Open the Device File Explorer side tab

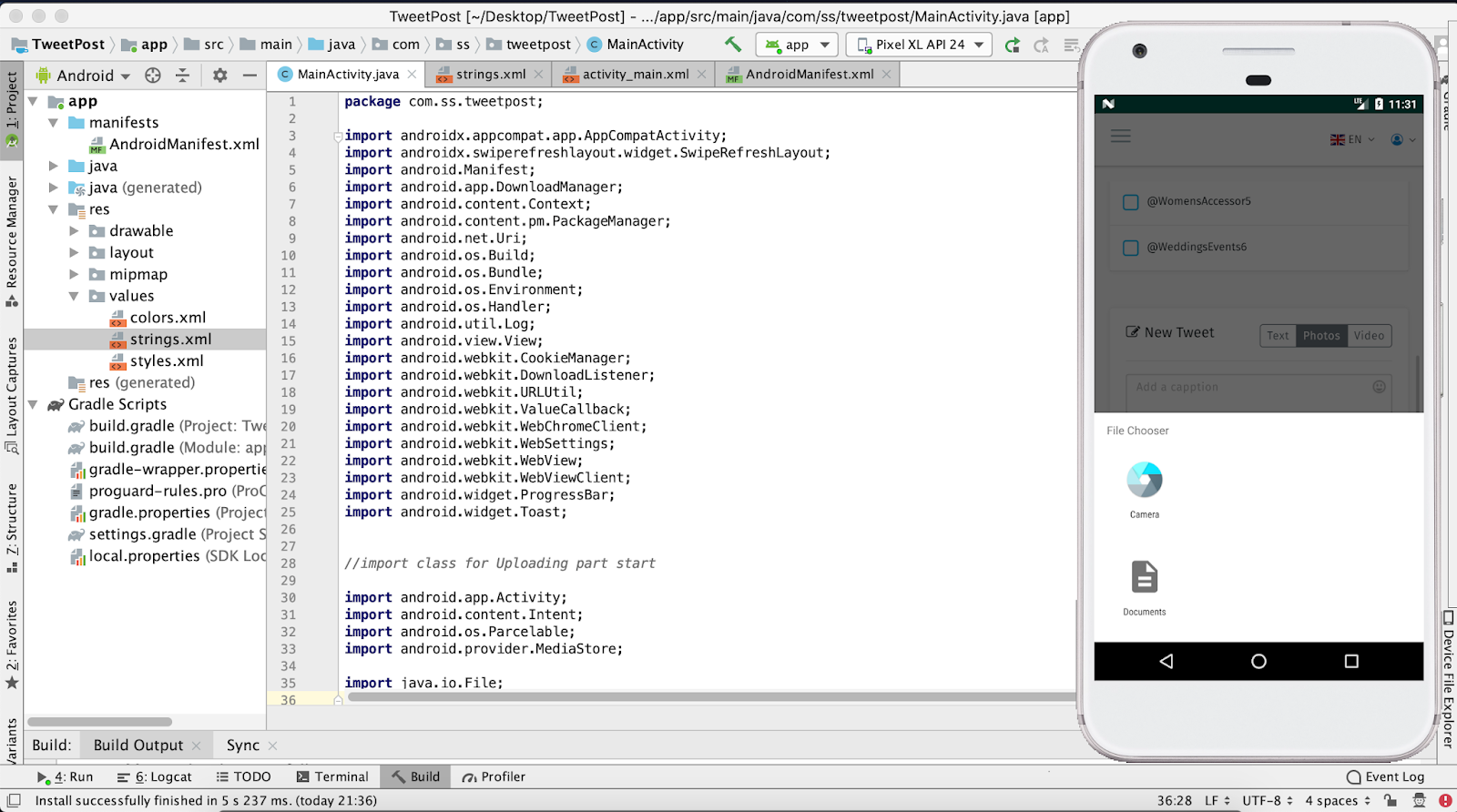click(1448, 680)
